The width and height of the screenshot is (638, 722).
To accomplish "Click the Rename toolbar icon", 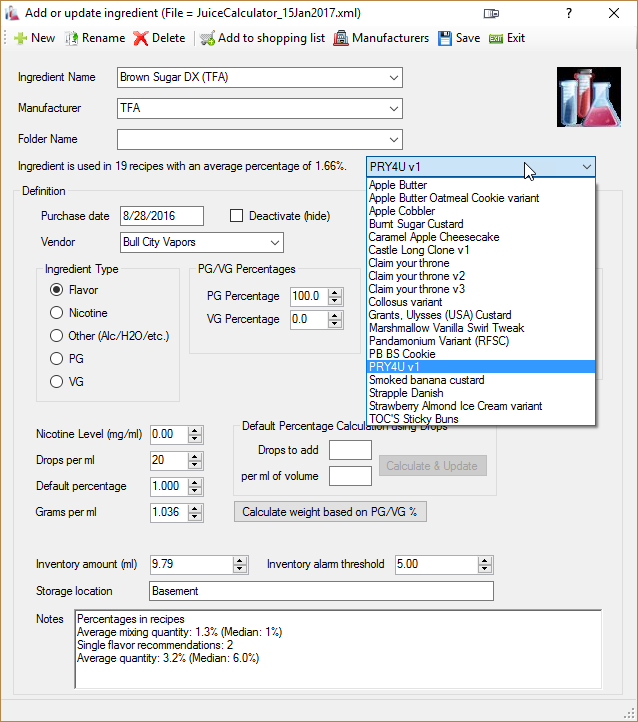I will tap(73, 39).
